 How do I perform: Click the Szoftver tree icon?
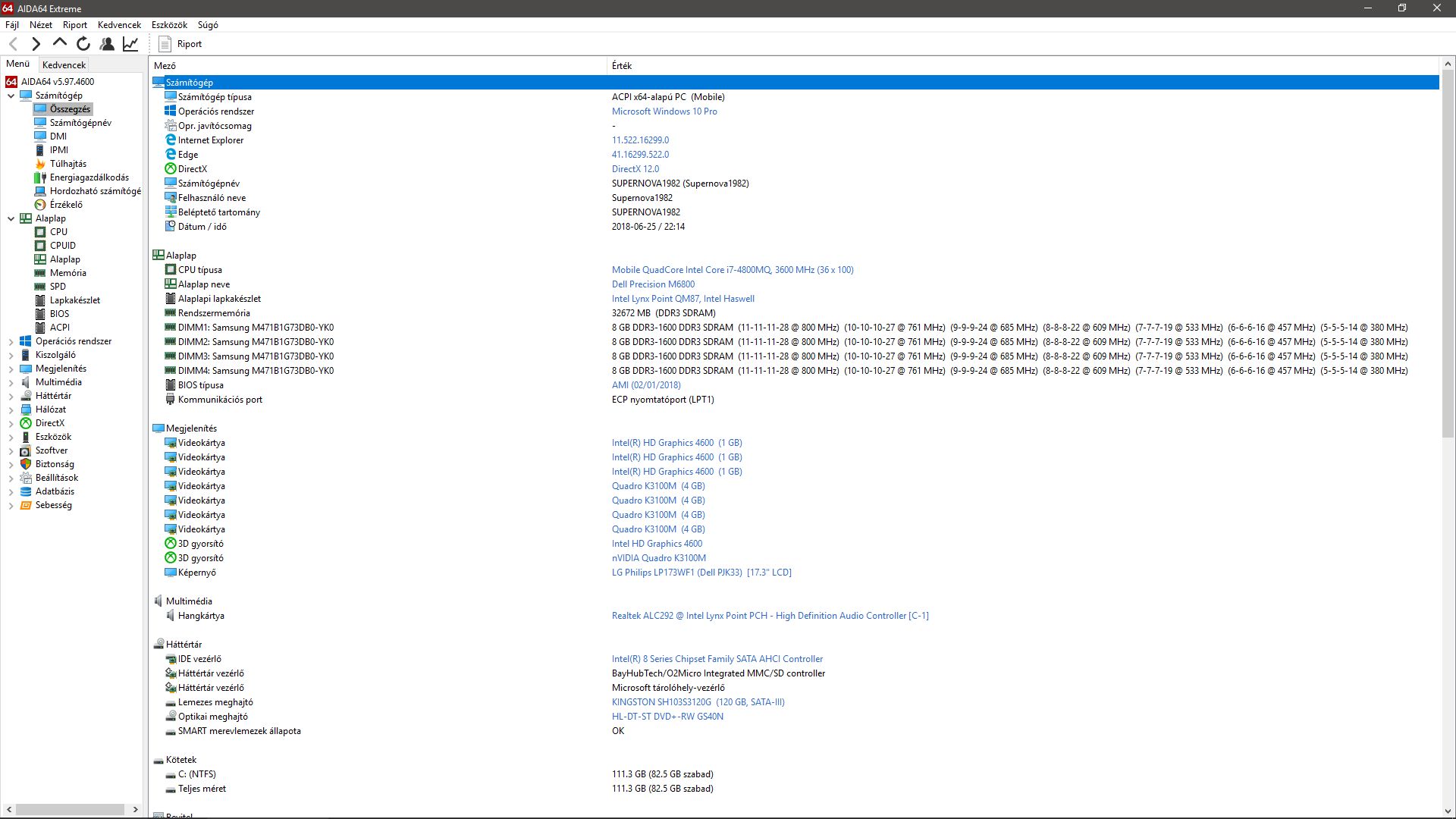[26, 450]
